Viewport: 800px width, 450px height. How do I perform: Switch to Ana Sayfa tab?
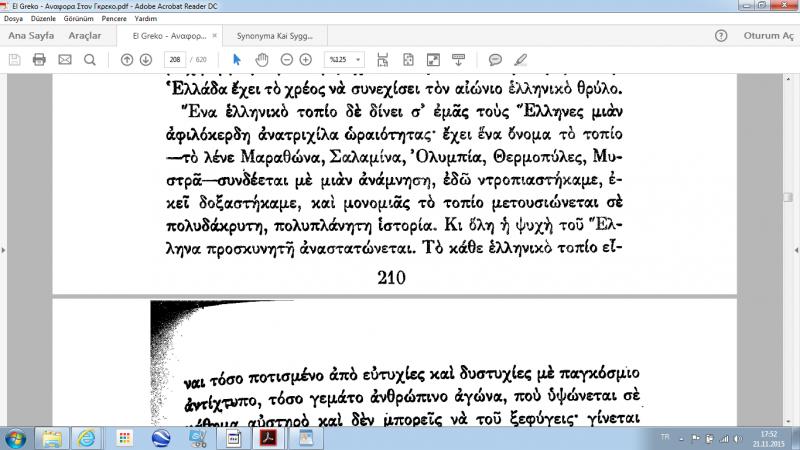tap(31, 36)
